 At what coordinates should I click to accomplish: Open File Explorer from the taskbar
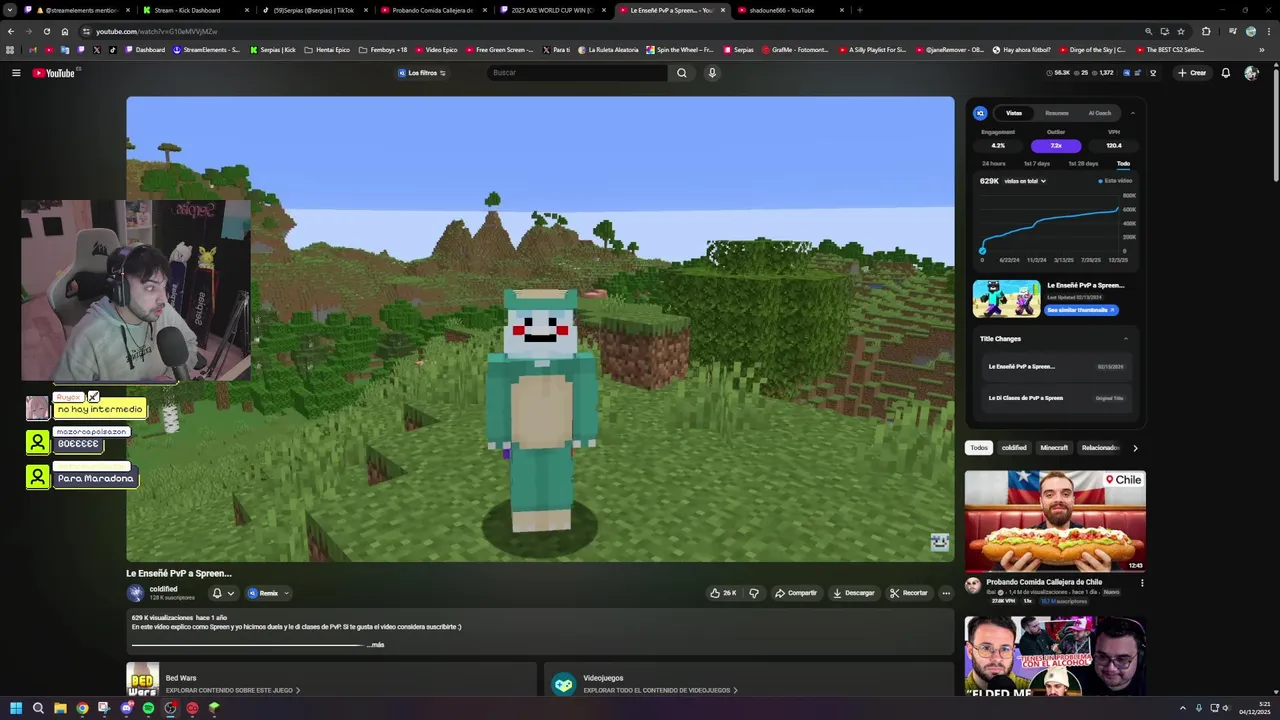click(60, 708)
